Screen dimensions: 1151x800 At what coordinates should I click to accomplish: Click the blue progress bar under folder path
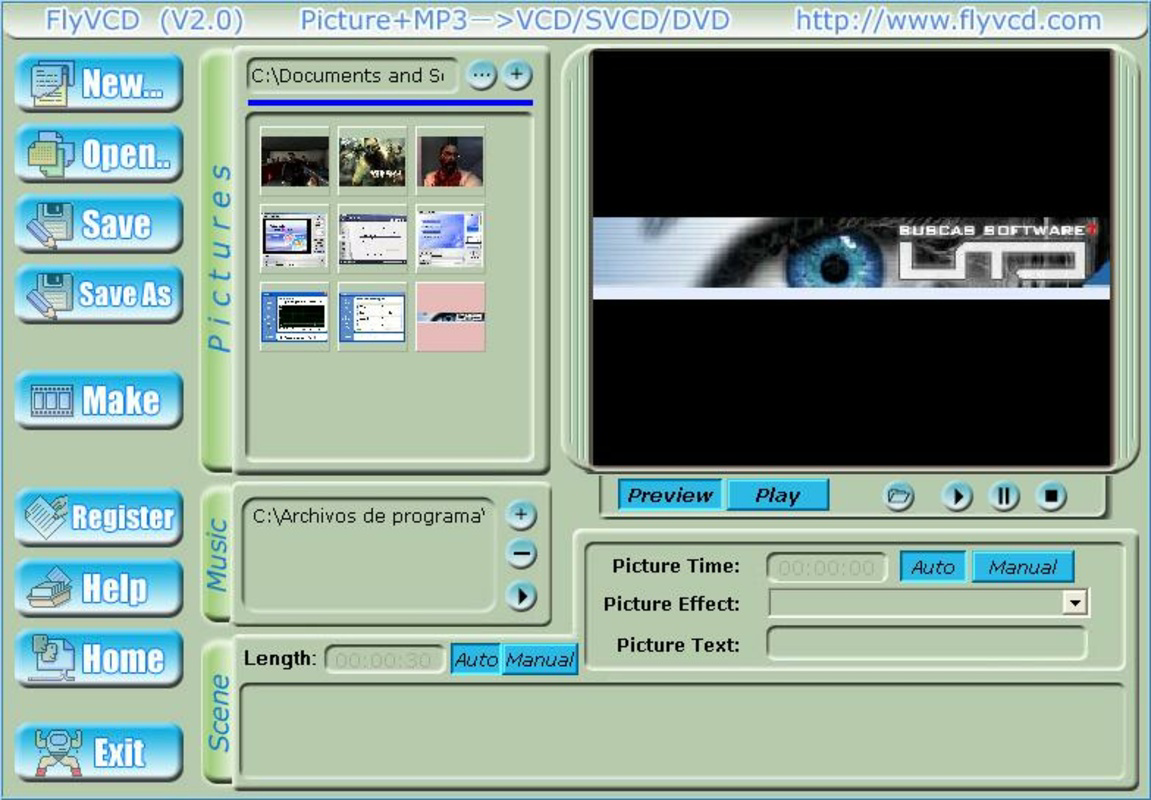click(391, 103)
